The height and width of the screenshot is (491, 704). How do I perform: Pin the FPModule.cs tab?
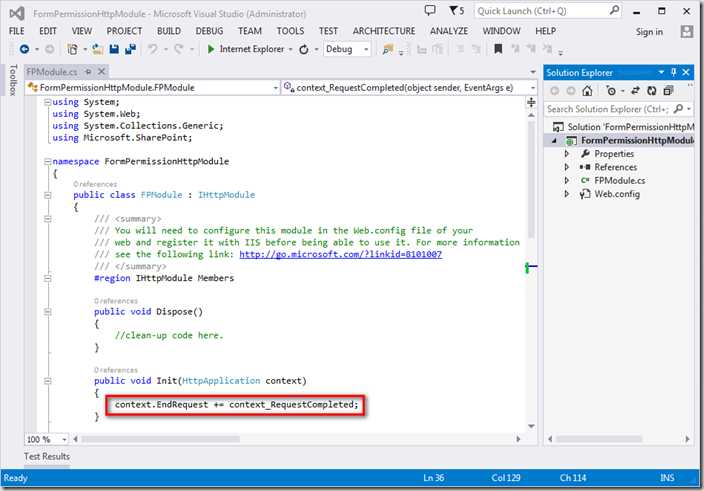click(88, 71)
